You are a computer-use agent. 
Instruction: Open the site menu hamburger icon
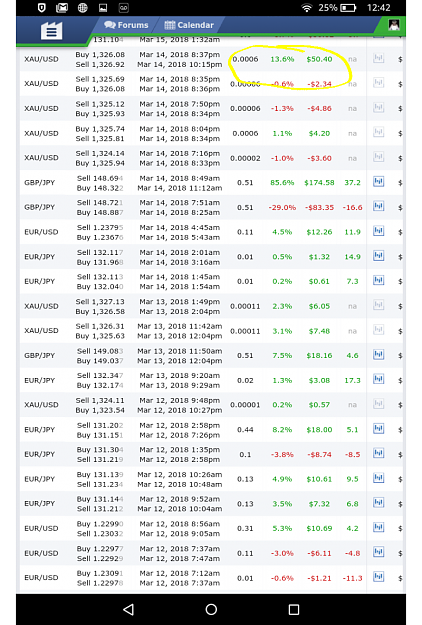coord(51,31)
